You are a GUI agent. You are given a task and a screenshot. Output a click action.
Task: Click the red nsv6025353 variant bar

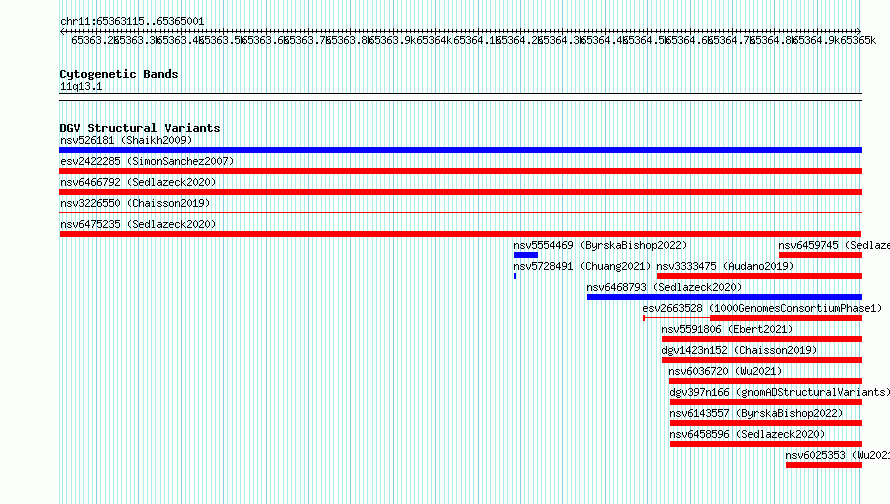(824, 465)
